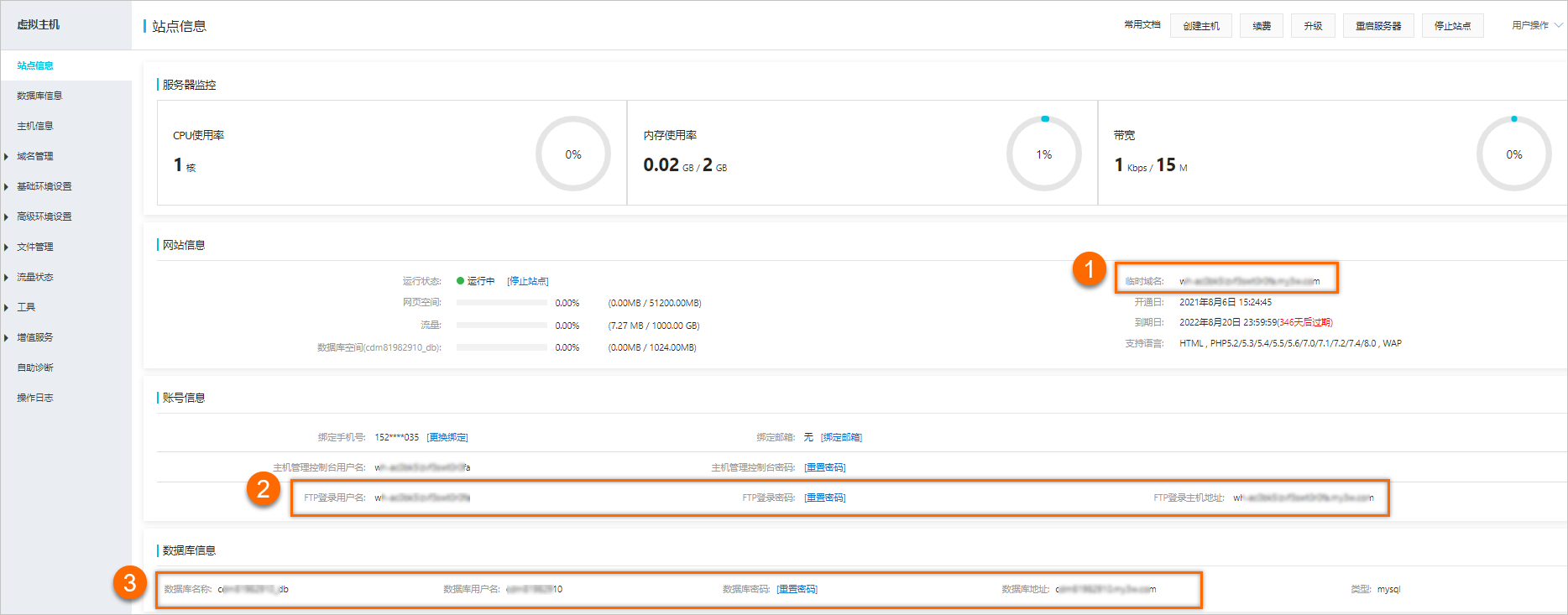Click the (7.27 MB / 1000.00 GB) traffic figure
Image resolution: width=1568 pixels, height=615 pixels.
[x=654, y=326]
